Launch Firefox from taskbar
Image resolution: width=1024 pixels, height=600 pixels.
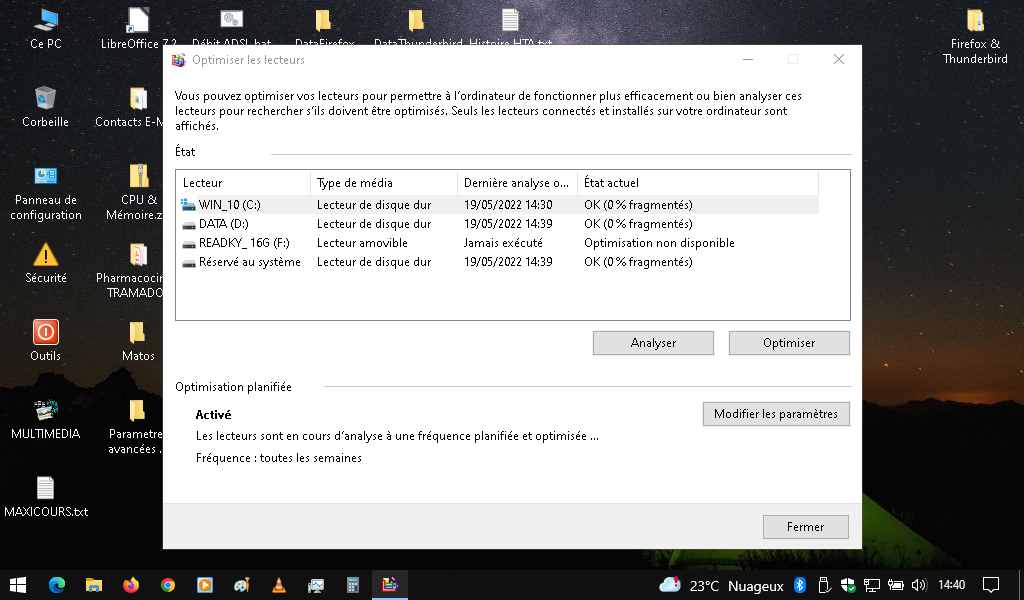[x=131, y=585]
